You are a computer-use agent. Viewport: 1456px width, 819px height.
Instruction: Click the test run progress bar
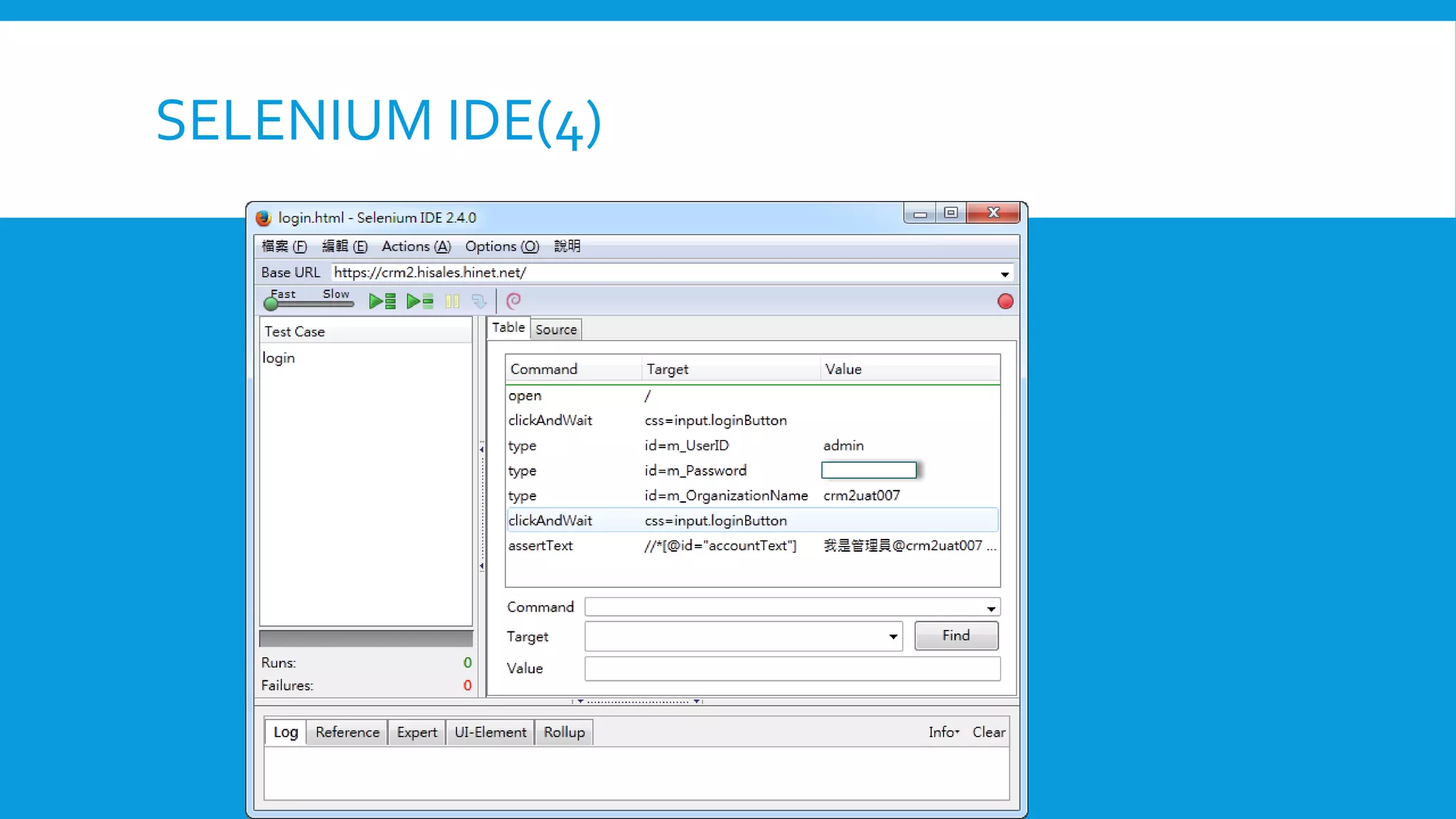point(365,638)
